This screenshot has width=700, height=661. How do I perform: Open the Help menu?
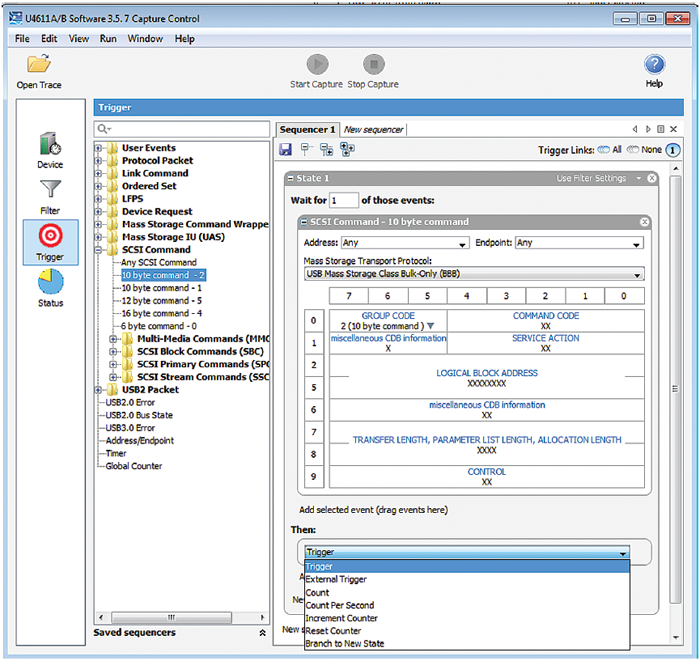[x=184, y=39]
